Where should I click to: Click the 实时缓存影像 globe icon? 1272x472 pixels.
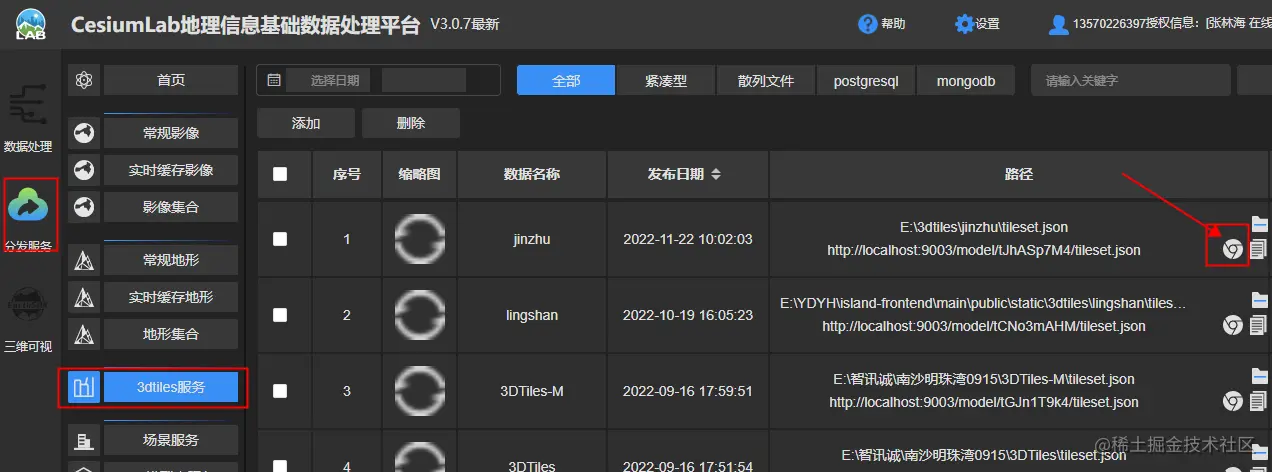pyautogui.click(x=84, y=170)
